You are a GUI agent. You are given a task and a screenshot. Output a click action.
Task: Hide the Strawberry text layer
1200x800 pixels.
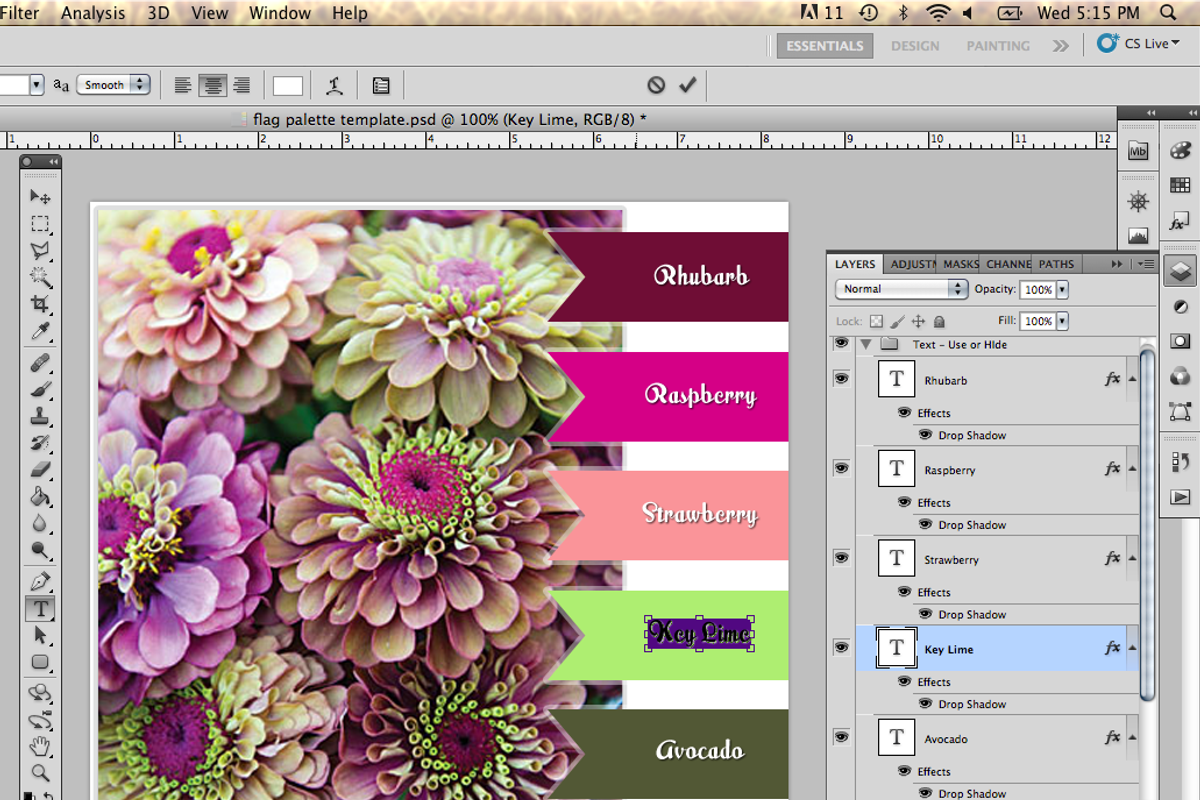tap(841, 558)
